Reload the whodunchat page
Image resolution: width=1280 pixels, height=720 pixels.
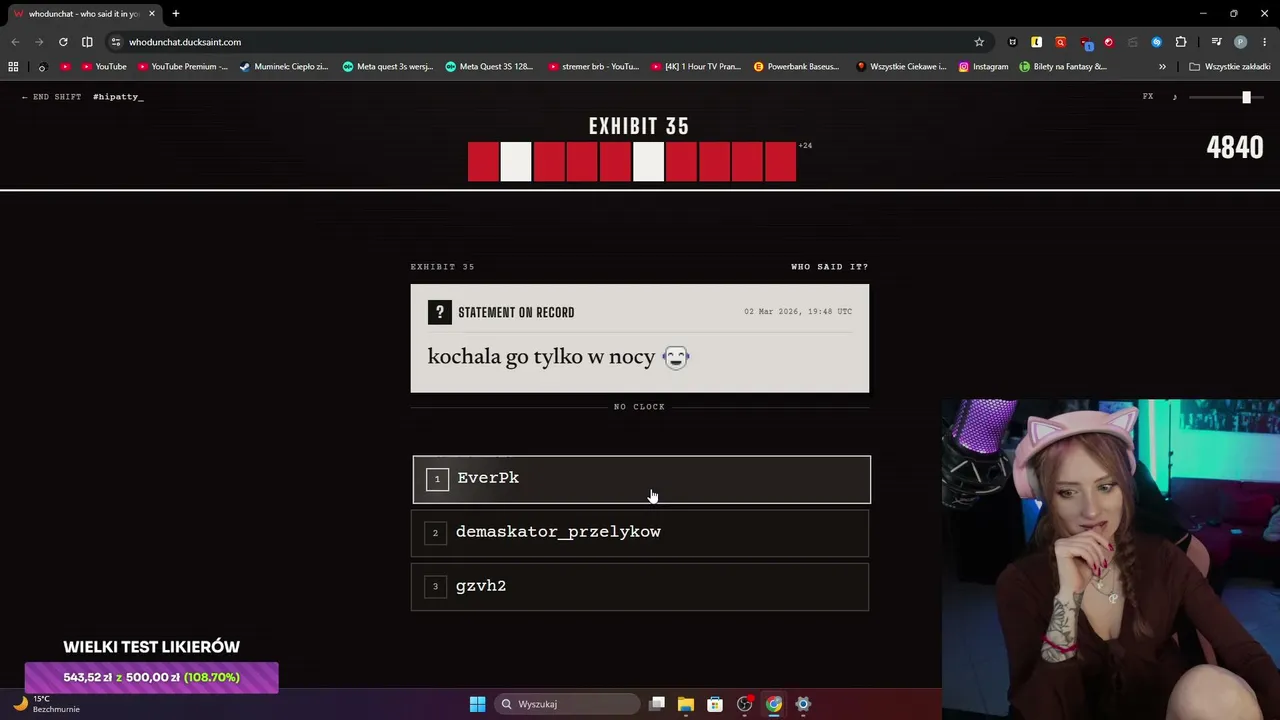pos(63,42)
